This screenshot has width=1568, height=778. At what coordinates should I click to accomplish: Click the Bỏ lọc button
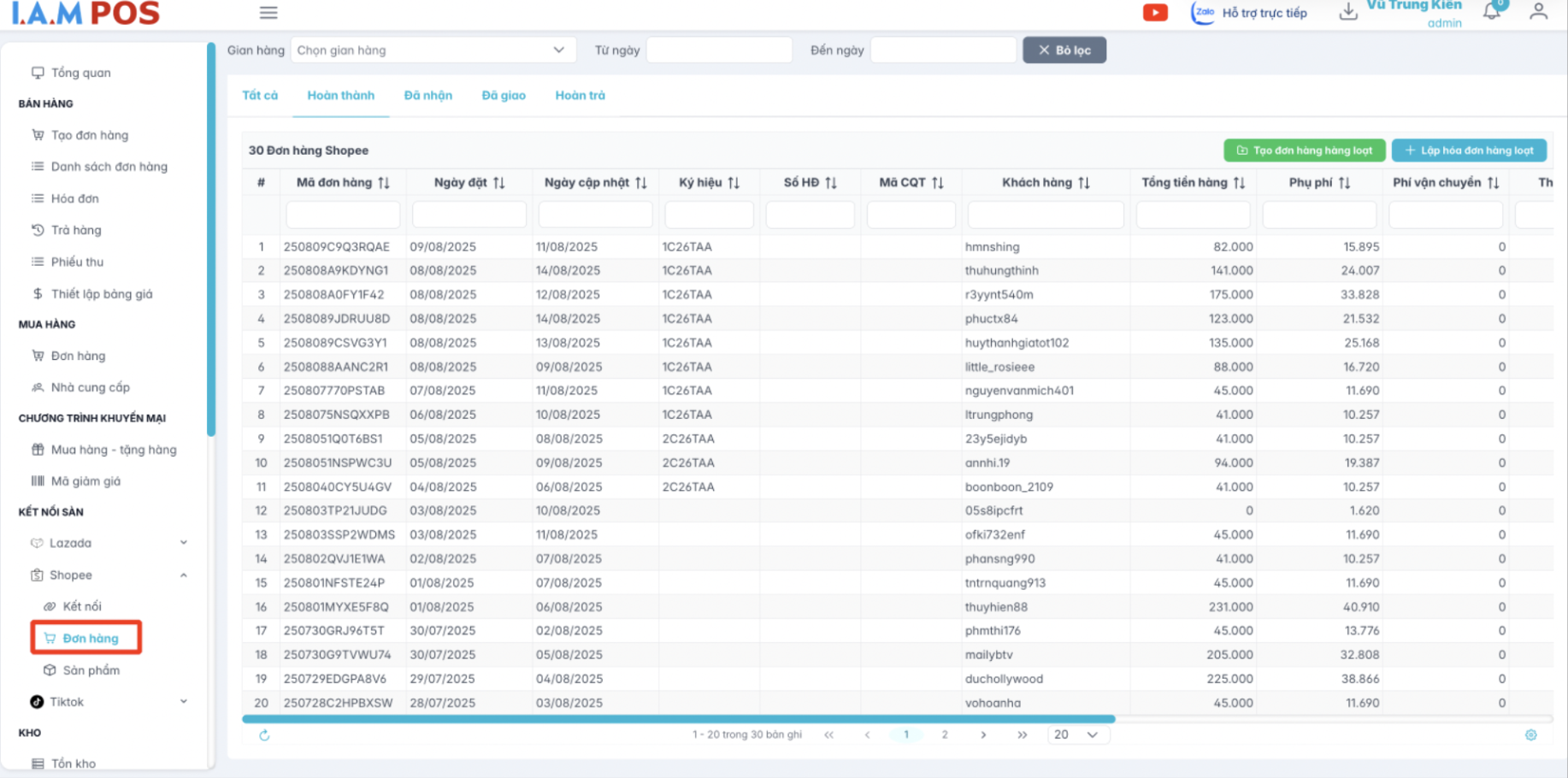point(1064,50)
